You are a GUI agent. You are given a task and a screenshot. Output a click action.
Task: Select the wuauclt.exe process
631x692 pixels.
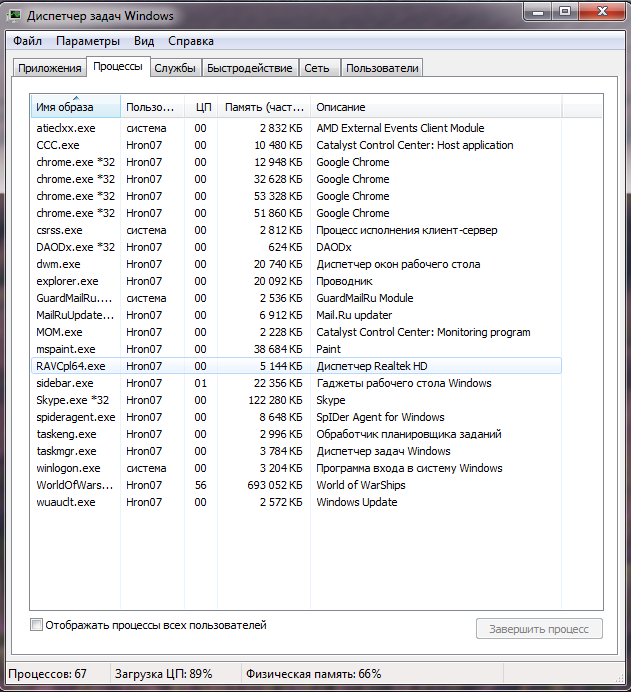[296, 502]
